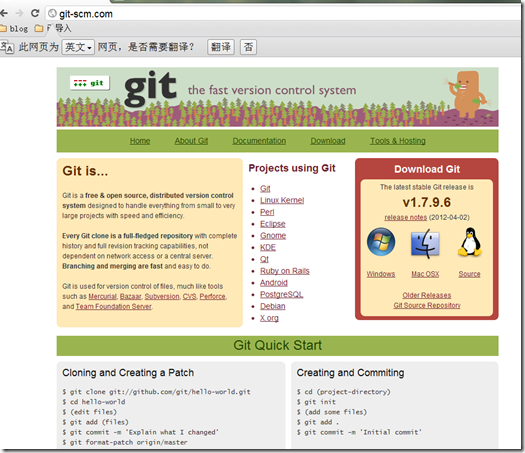
Task: Click the Git Quick Start heading bar
Action: click(x=278, y=346)
